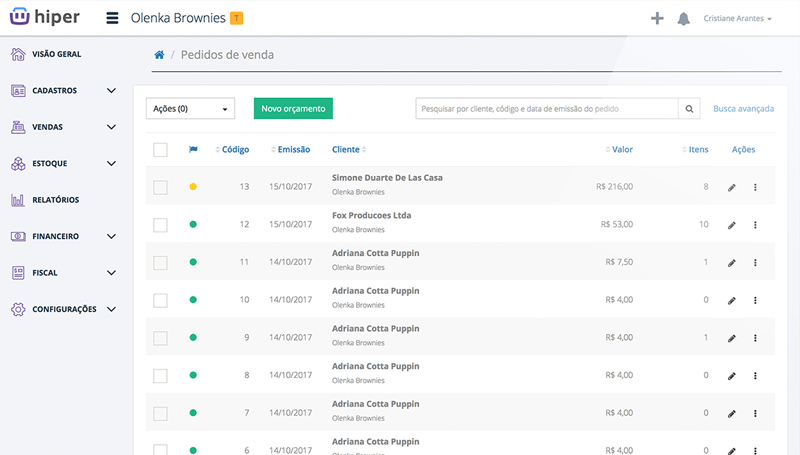The height and width of the screenshot is (455, 800).
Task: Select all orders with header checkbox
Action: 161,150
